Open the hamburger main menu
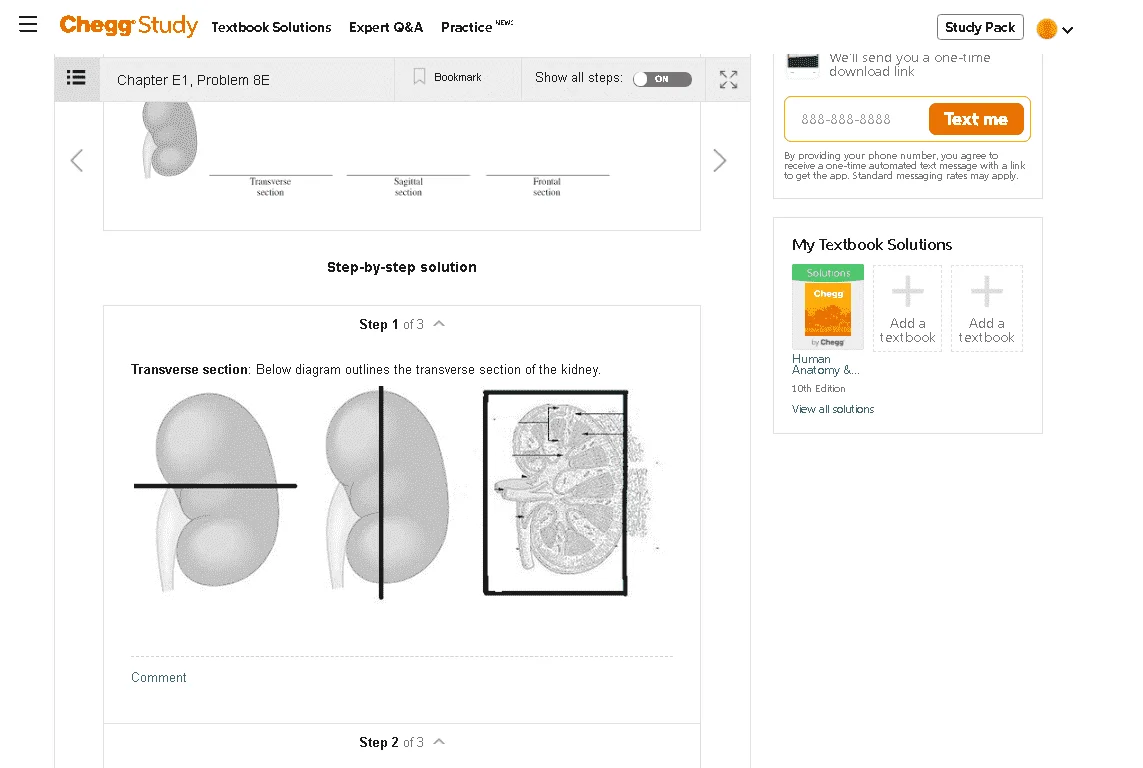 [28, 24]
